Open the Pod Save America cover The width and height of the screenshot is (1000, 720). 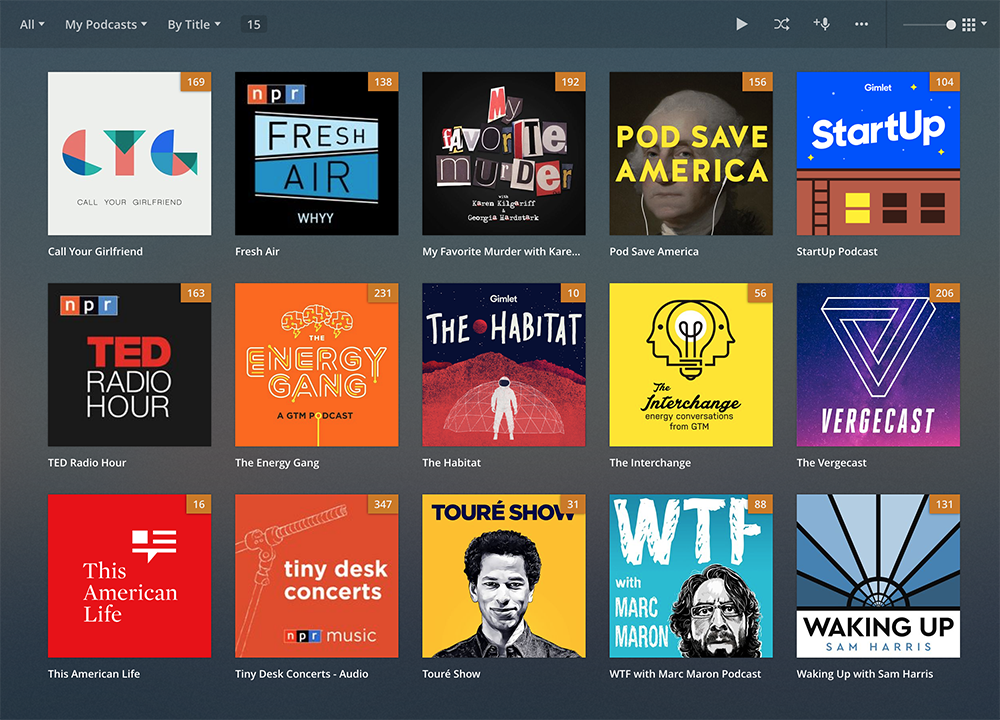click(690, 154)
